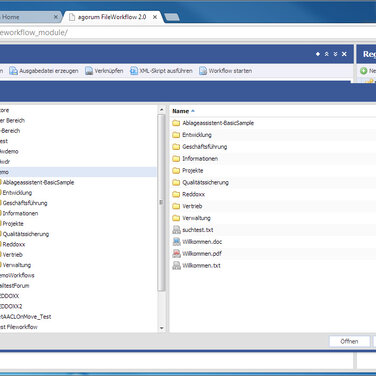Image resolution: width=376 pixels, height=376 pixels.
Task: Click the Willkommen.pdf file icon
Action: (x=176, y=253)
